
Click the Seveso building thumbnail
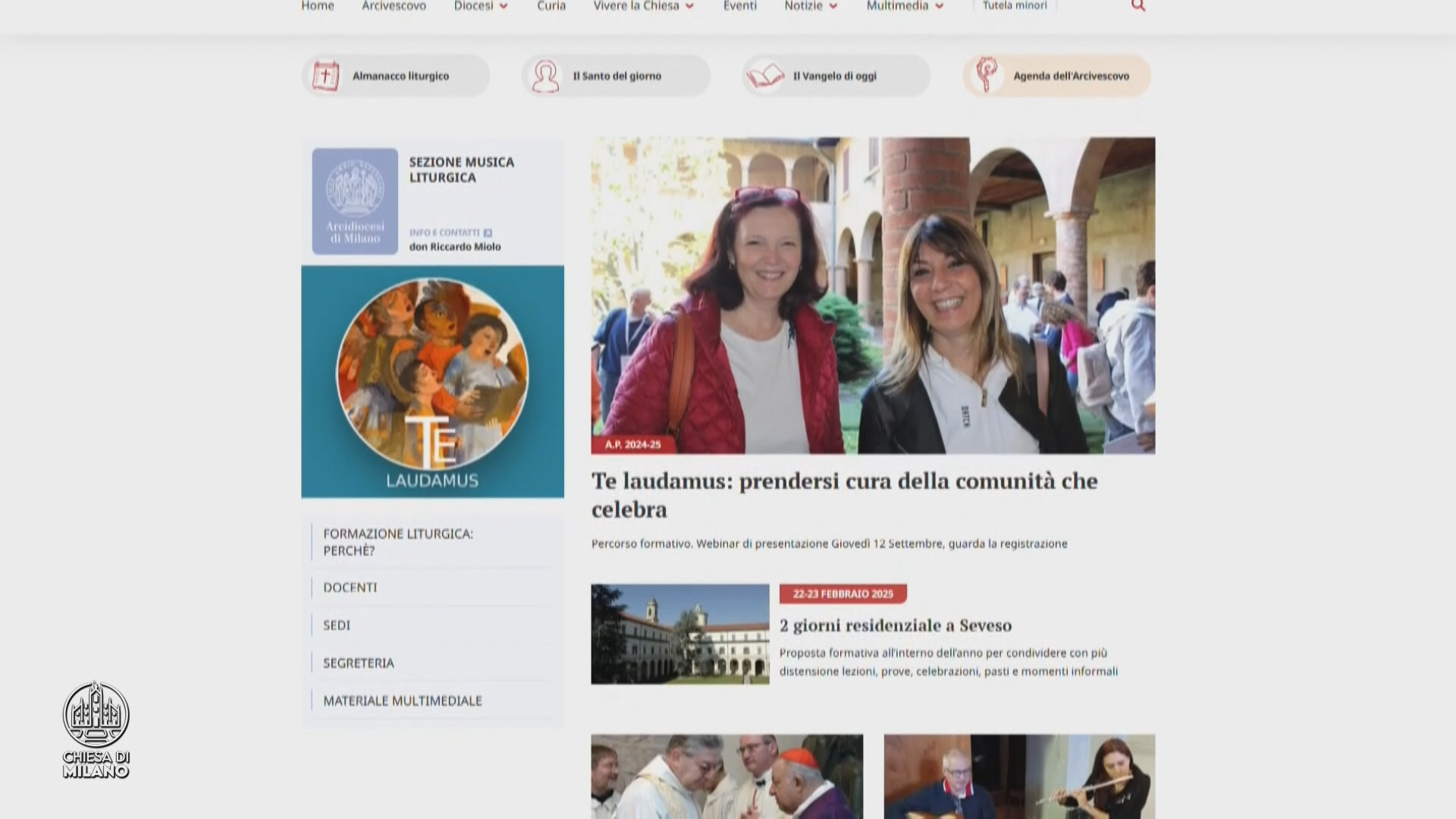pos(679,634)
